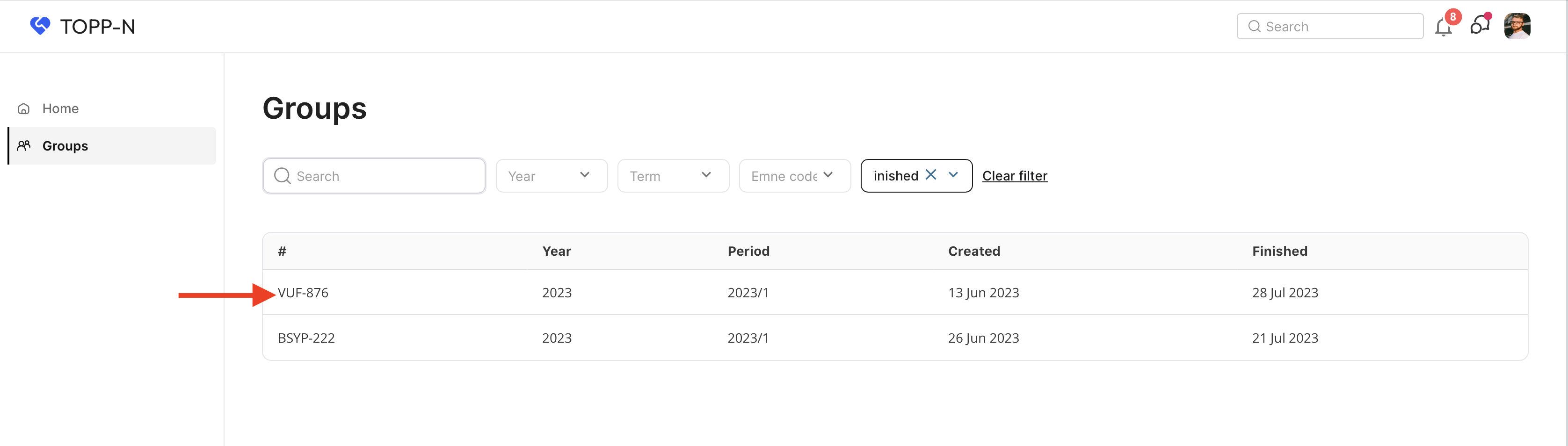Screen dimensions: 1568x446
Task: Open the BSYP-222 group row
Action: pyautogui.click(x=306, y=338)
